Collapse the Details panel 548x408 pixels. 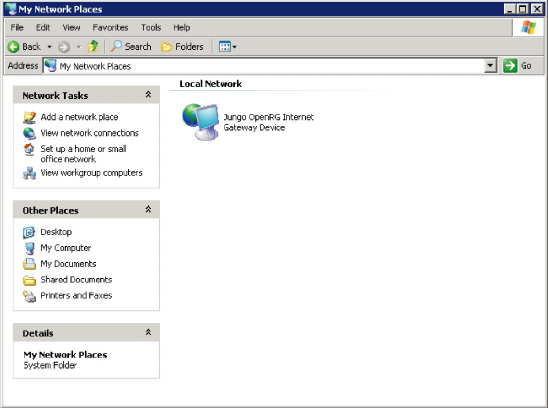(148, 332)
